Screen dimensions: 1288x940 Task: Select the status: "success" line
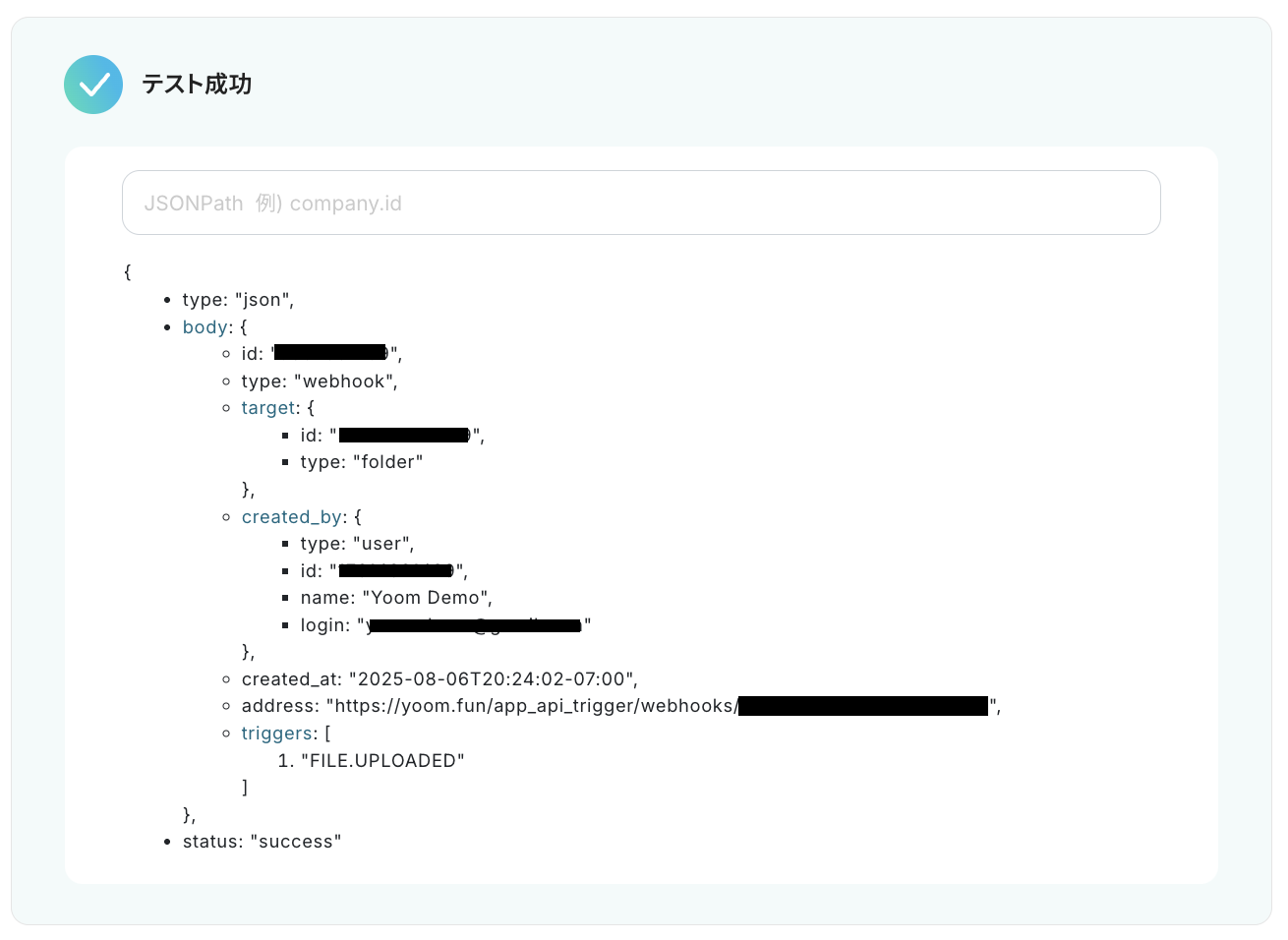(262, 842)
